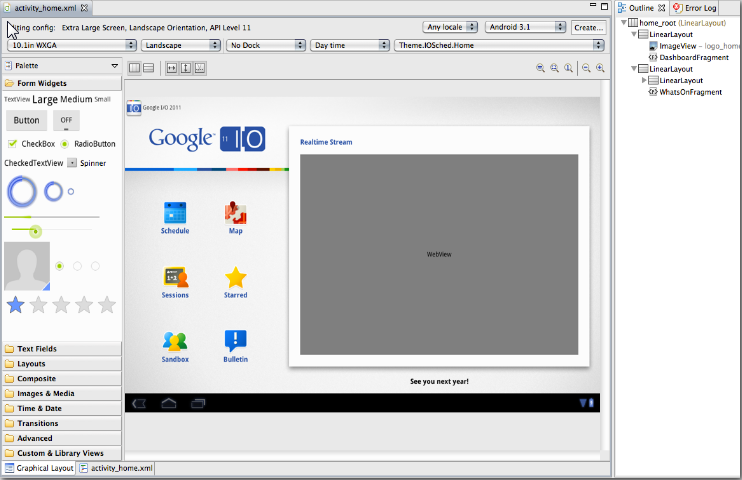Open the Error Log tab
The height and width of the screenshot is (480, 742).
click(694, 8)
